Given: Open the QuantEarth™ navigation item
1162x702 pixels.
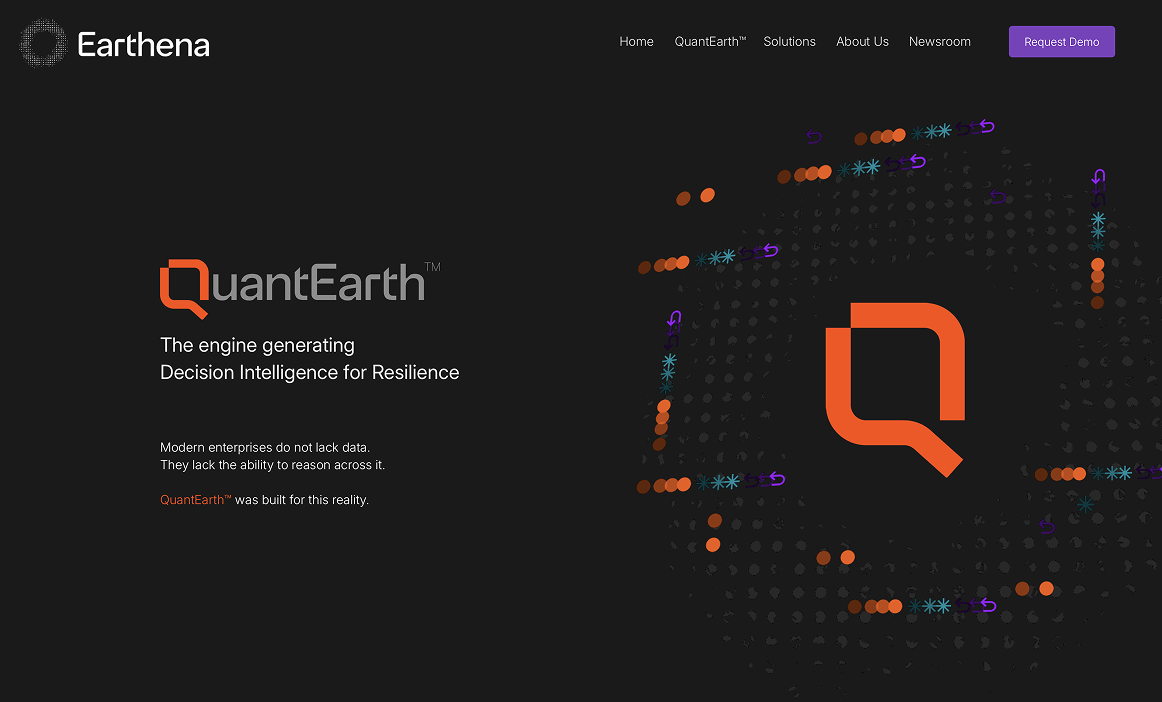Looking at the screenshot, I should tap(710, 42).
